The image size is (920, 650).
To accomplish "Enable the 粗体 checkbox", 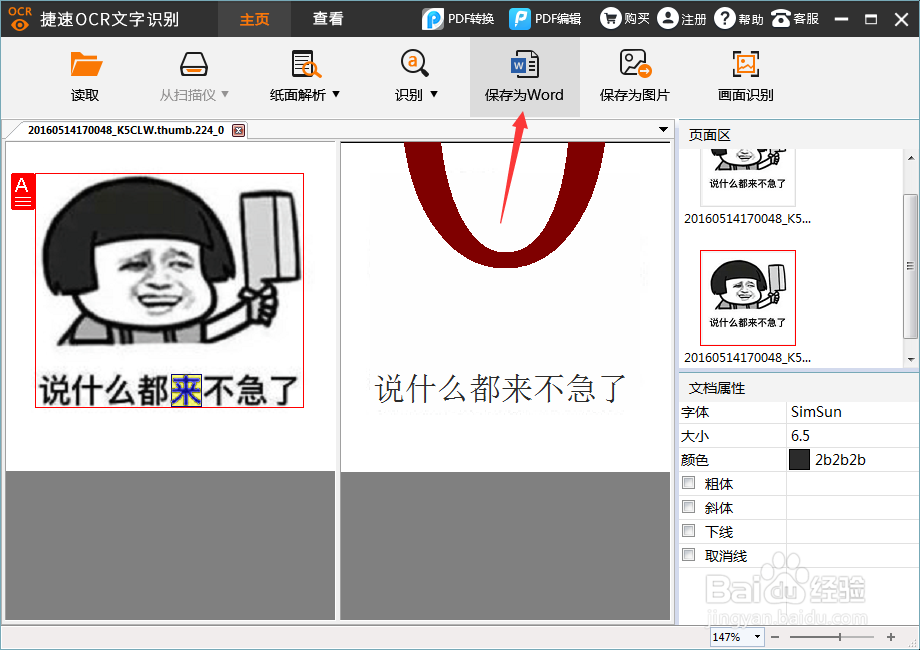I will 689,483.
